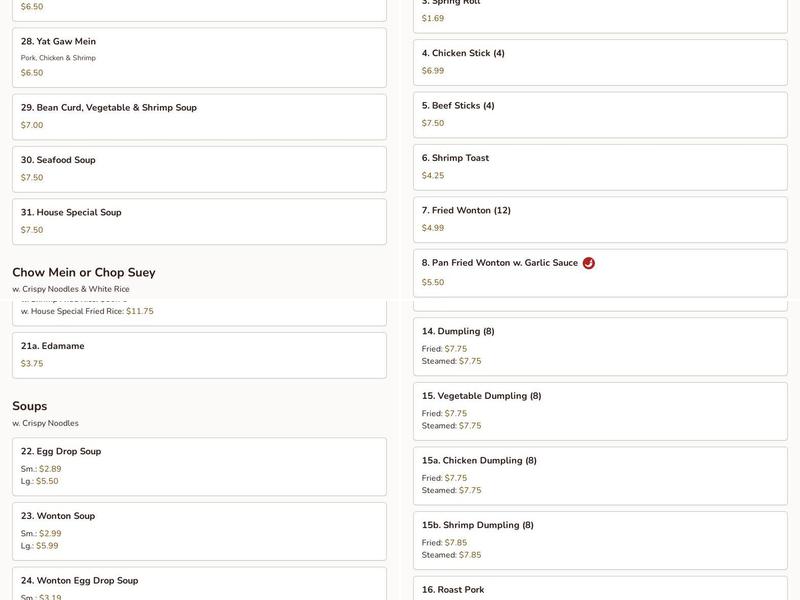Viewport: 800px width, 600px height.
Task: Select 23. Wonton Soup item
Action: 199,531
